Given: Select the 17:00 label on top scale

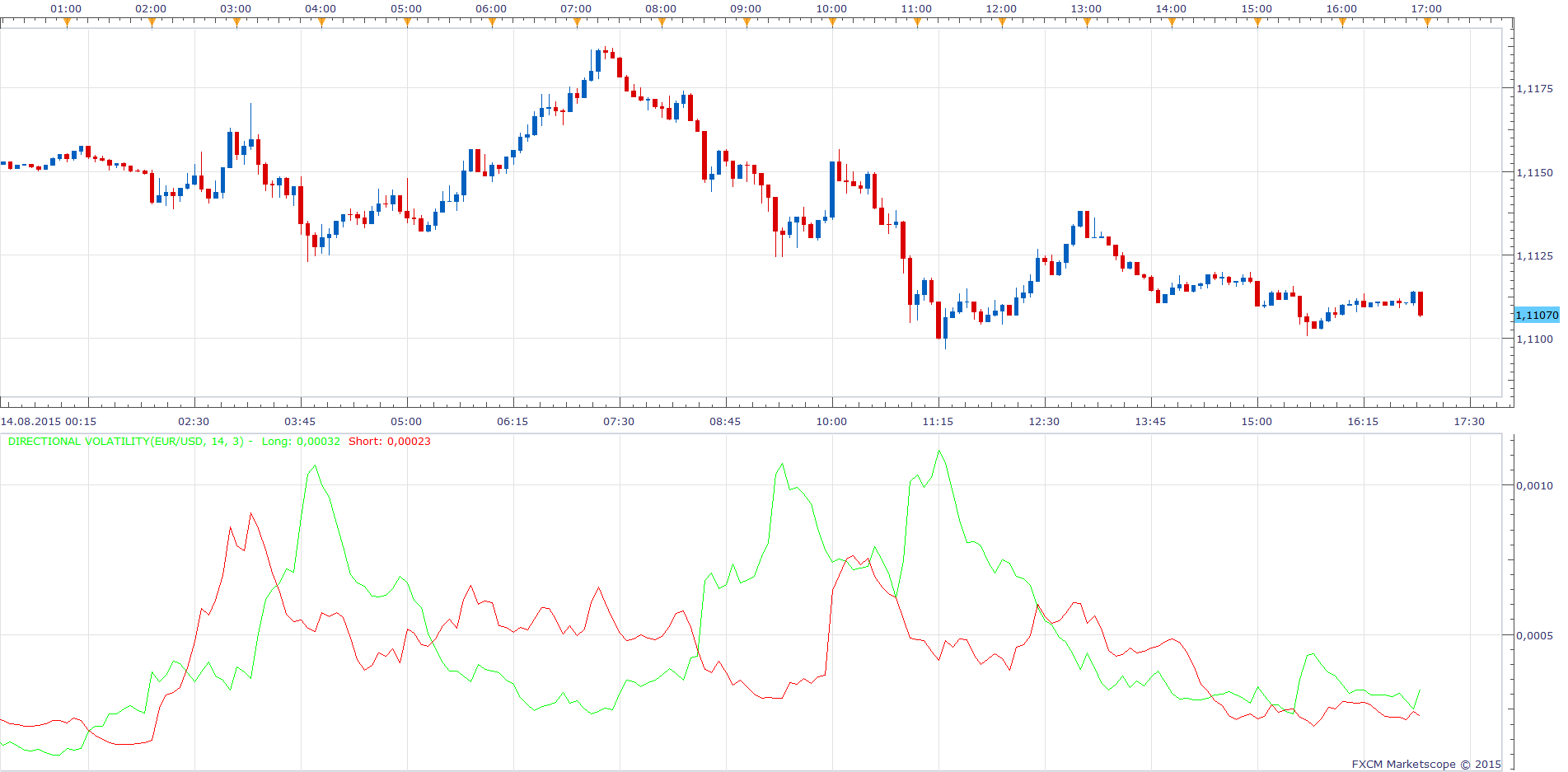Looking at the screenshot, I should click(1426, 9).
